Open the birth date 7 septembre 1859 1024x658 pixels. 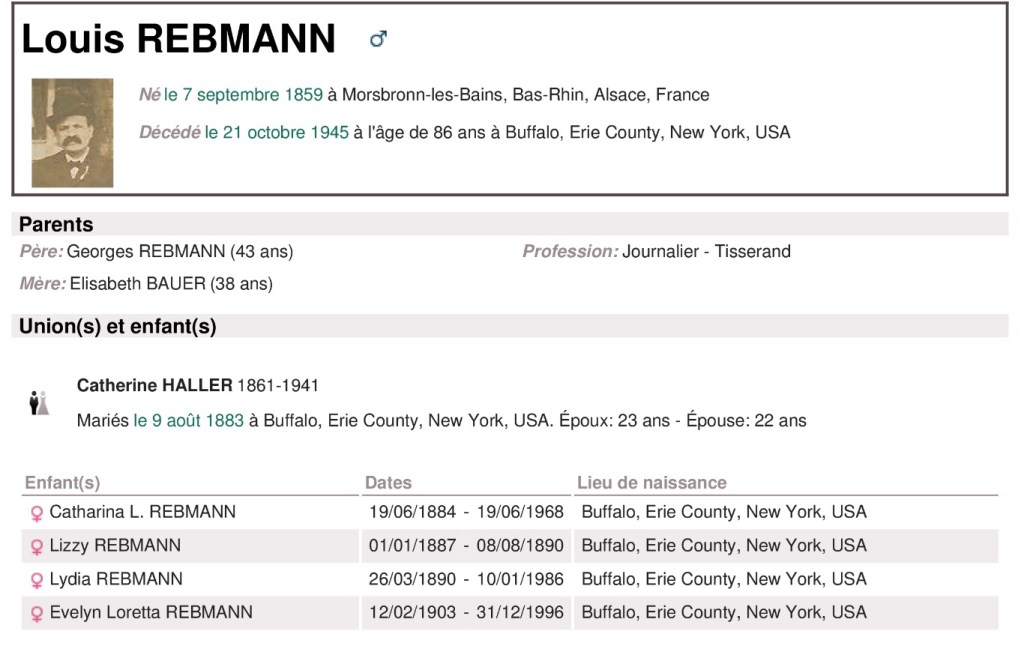coord(243,95)
